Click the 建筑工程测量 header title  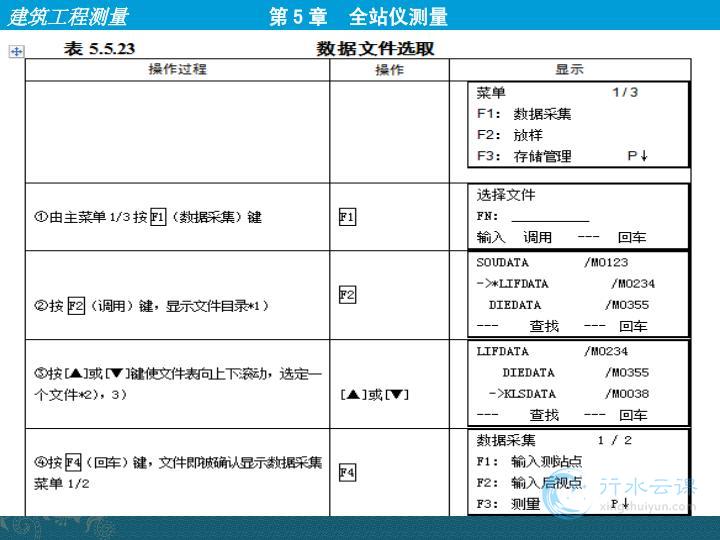[x=68, y=17]
